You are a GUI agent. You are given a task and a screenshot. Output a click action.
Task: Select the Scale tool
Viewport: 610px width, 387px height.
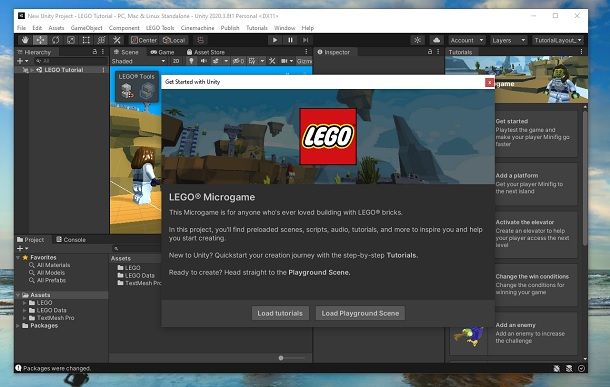(x=71, y=40)
